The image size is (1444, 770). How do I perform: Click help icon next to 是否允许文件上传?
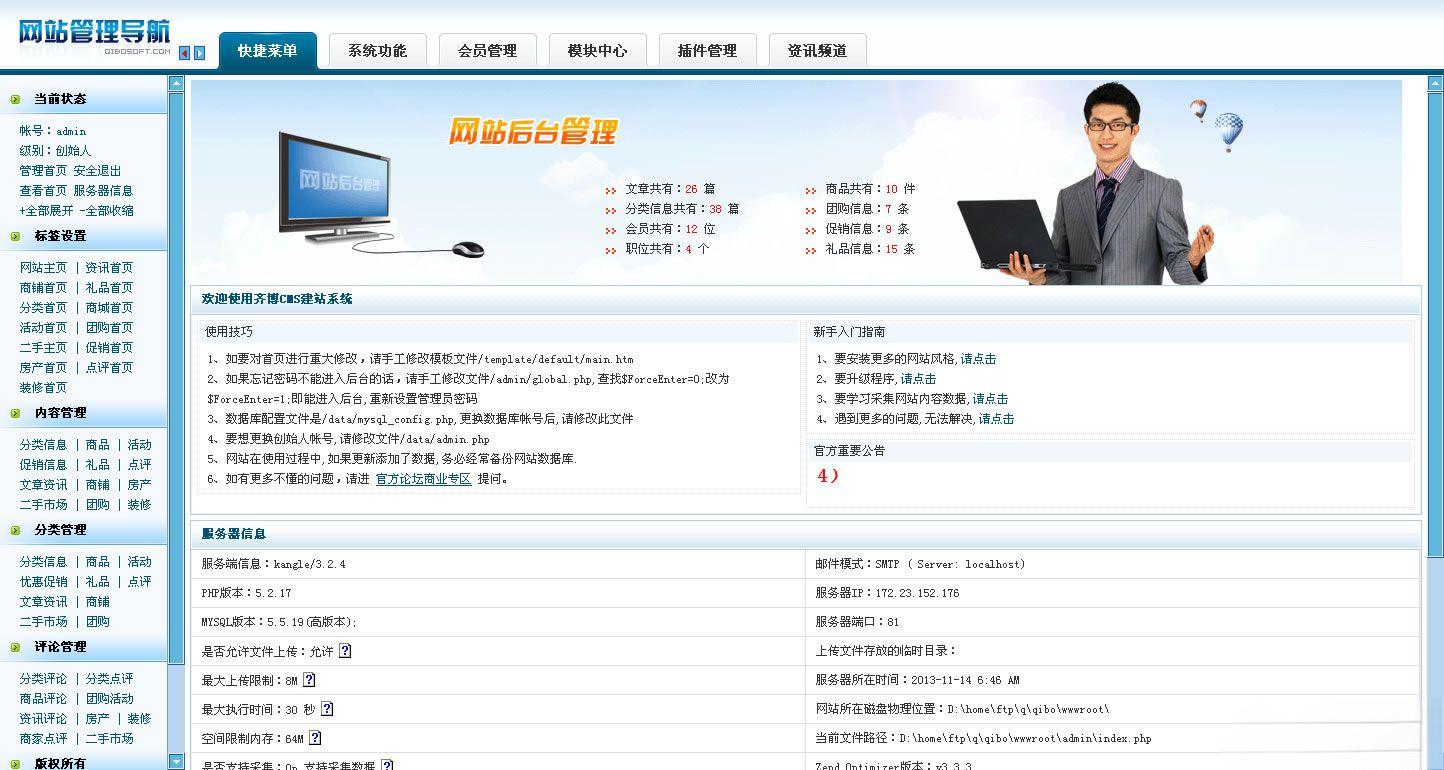click(345, 651)
